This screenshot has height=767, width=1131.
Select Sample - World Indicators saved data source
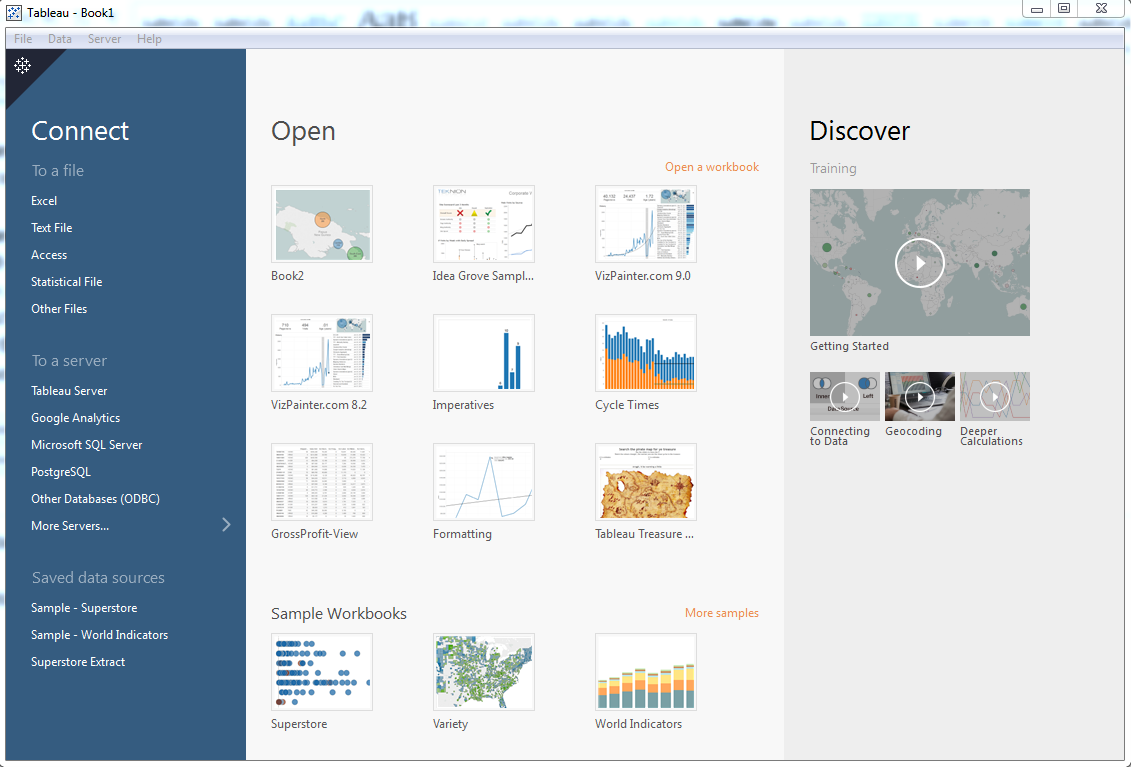coord(99,635)
